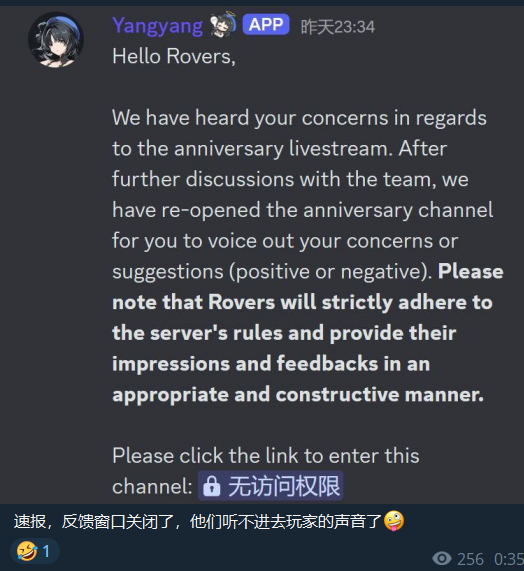Click the zany face emoji in caption
Image resolution: width=524 pixels, height=571 pixels.
coord(394,521)
